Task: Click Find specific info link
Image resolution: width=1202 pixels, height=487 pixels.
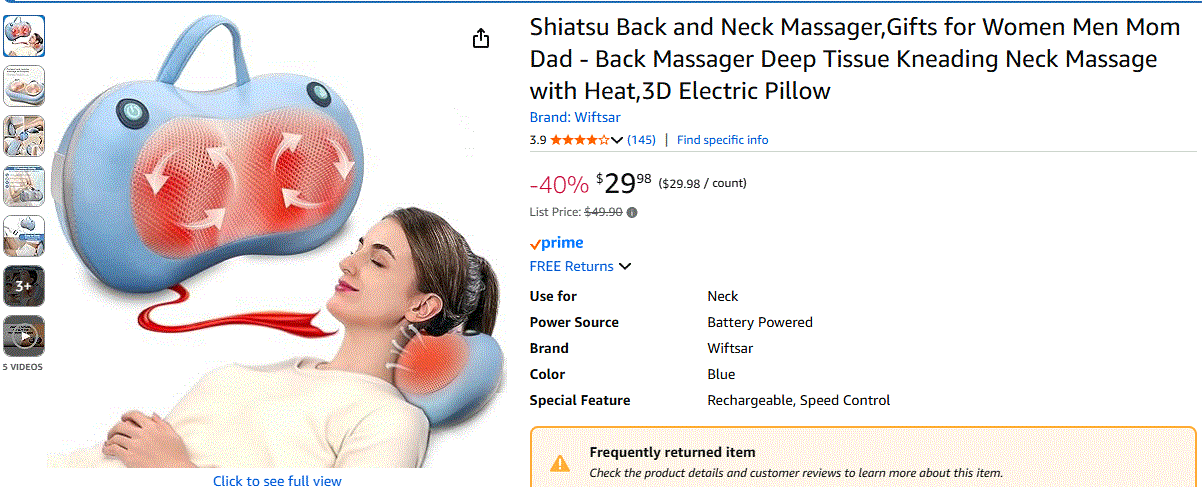Action: point(723,140)
